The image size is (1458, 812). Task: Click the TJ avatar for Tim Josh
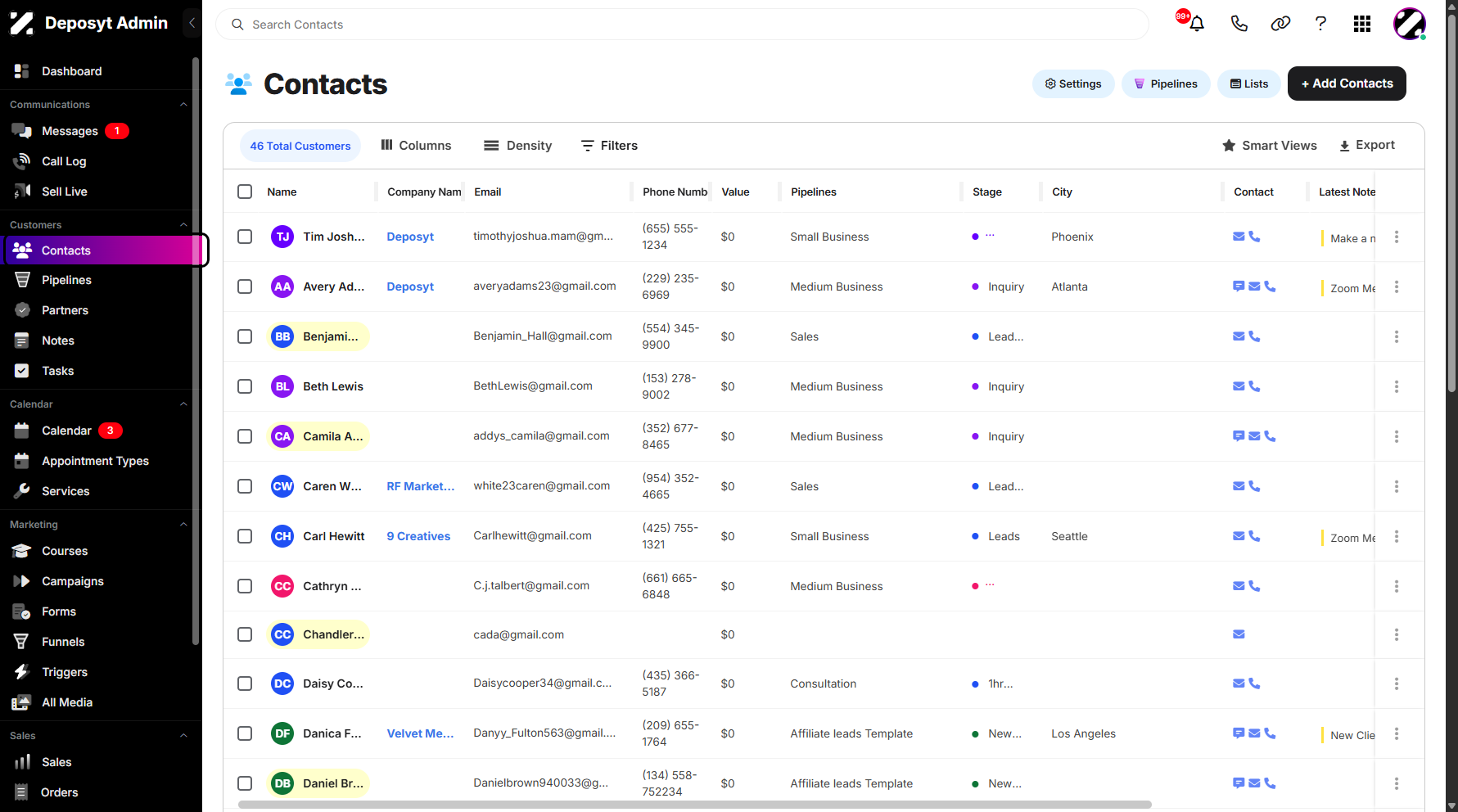282,237
